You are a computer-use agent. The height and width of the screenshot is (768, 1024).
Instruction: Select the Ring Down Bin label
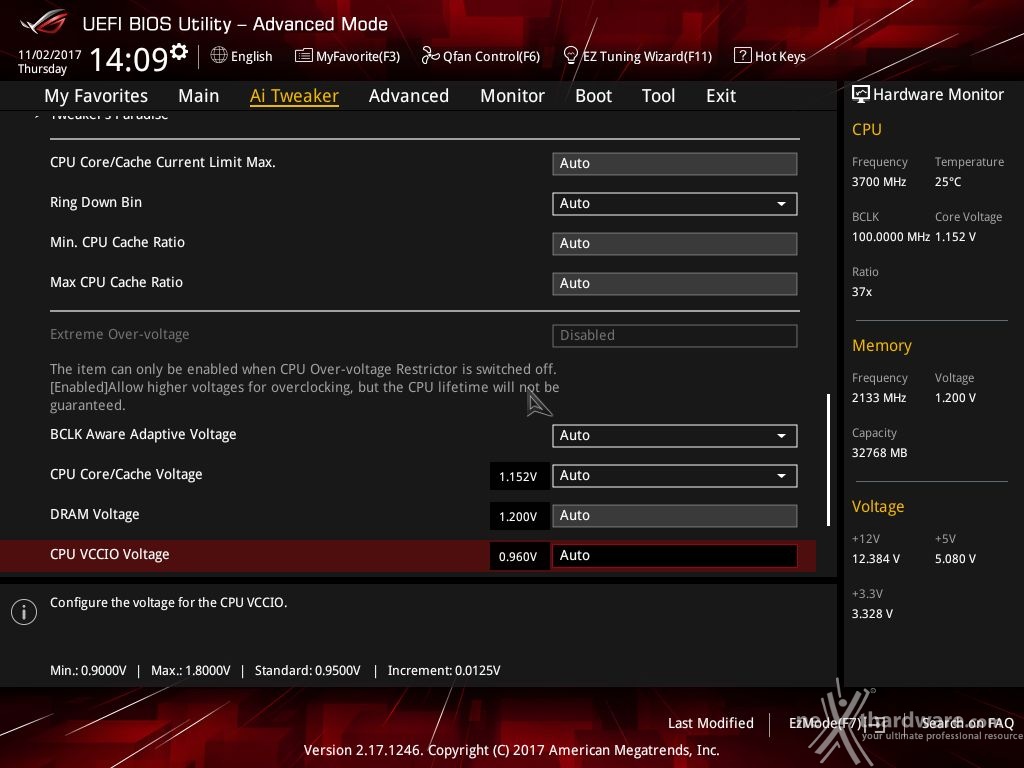click(96, 202)
